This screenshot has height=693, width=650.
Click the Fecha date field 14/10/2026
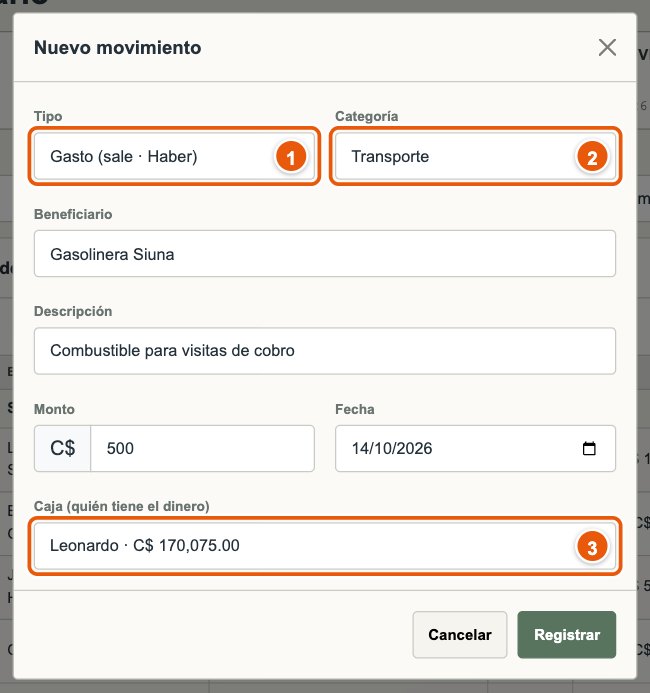coord(475,449)
